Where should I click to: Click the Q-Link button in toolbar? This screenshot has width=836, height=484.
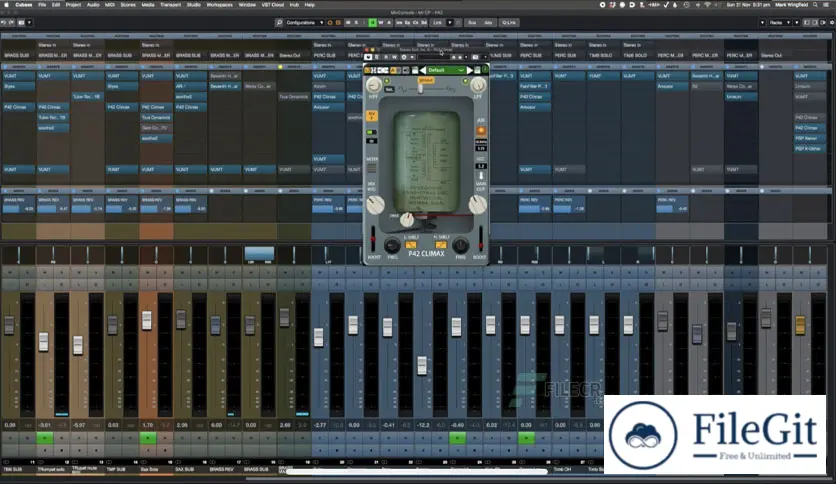coord(509,22)
